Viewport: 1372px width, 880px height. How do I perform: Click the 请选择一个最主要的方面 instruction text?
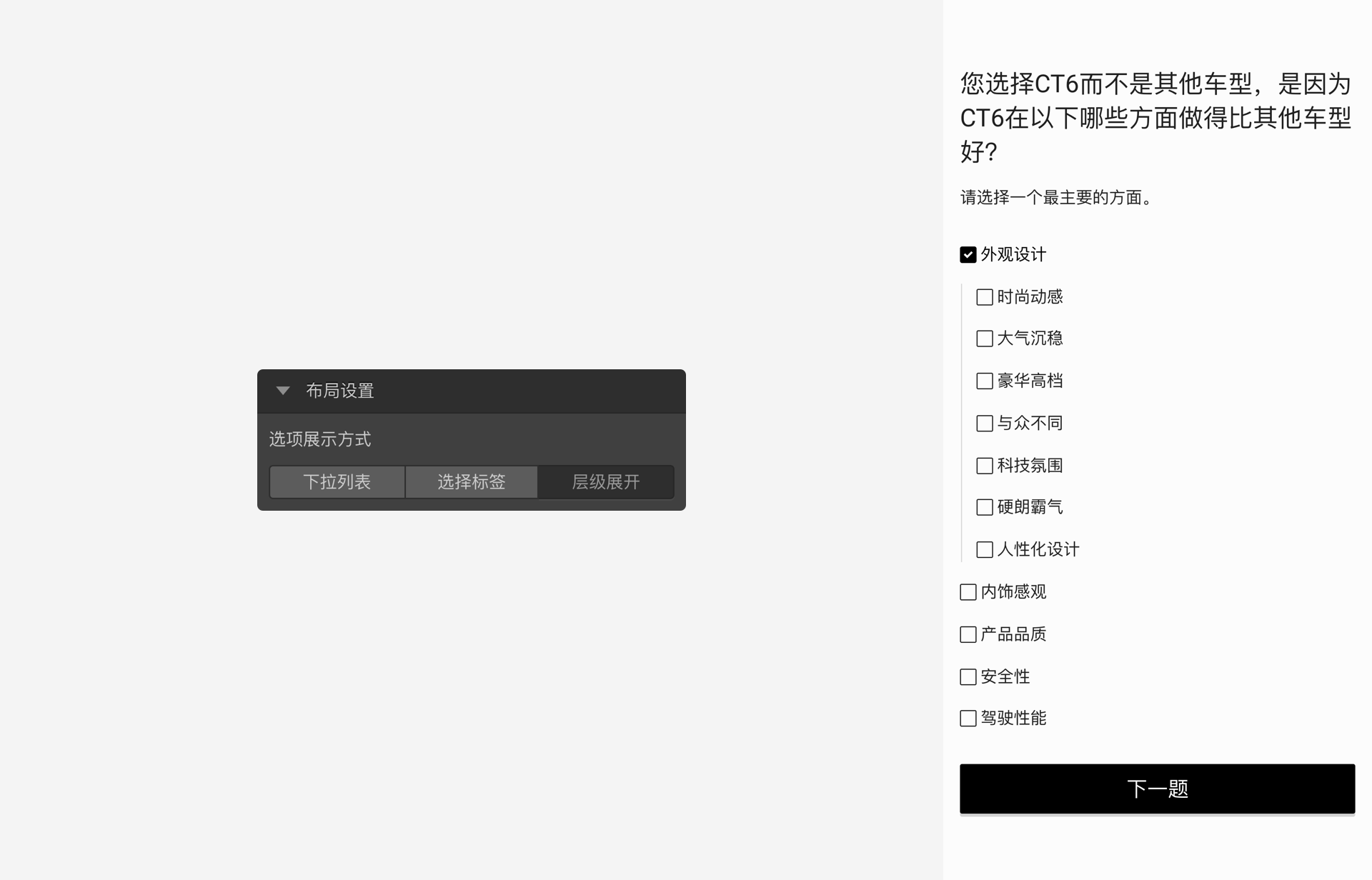(1057, 198)
